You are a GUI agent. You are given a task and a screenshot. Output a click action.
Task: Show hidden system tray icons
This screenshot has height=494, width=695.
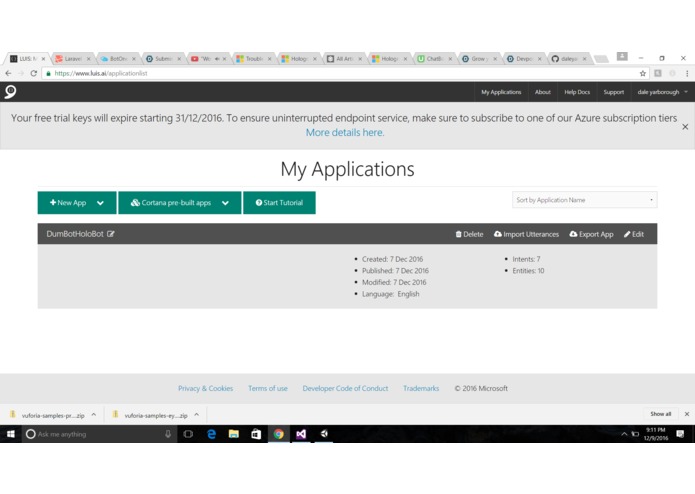coord(624,434)
